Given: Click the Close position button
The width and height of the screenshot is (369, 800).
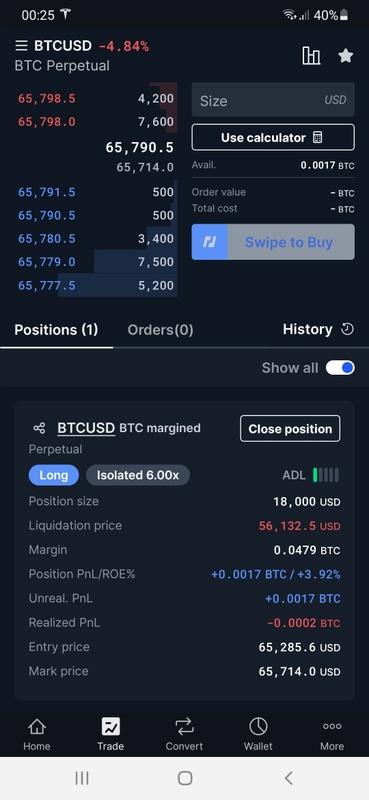Looking at the screenshot, I should [x=290, y=429].
